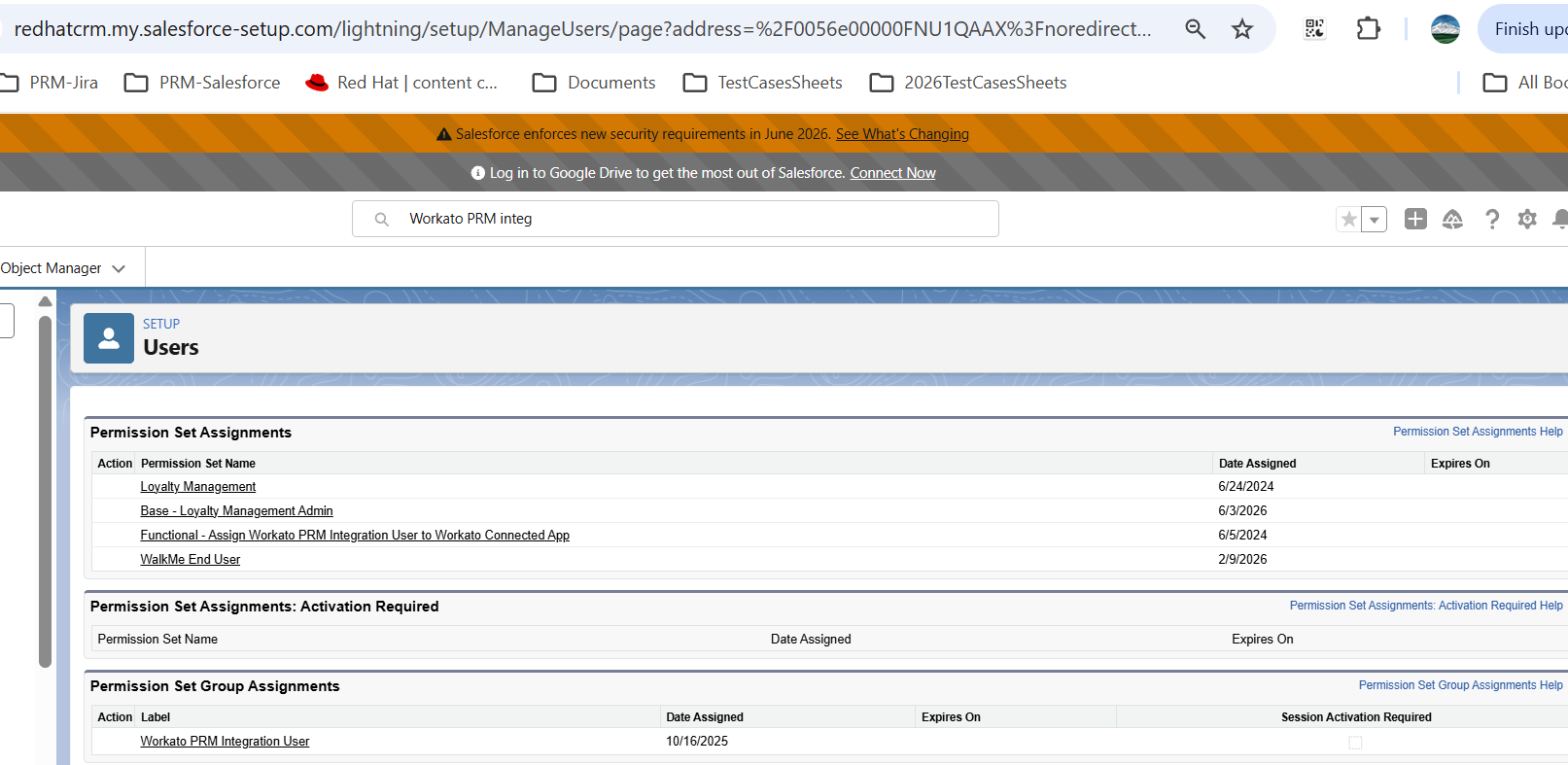The image size is (1568, 765).
Task: Click the Permission Set Assignments section heading
Action: pyautogui.click(x=191, y=433)
